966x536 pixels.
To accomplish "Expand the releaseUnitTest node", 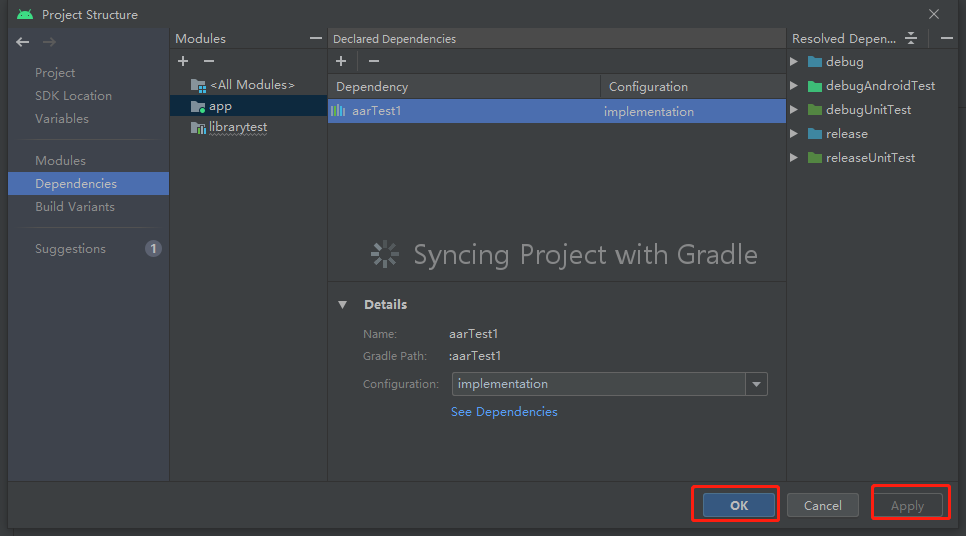I will pos(794,158).
